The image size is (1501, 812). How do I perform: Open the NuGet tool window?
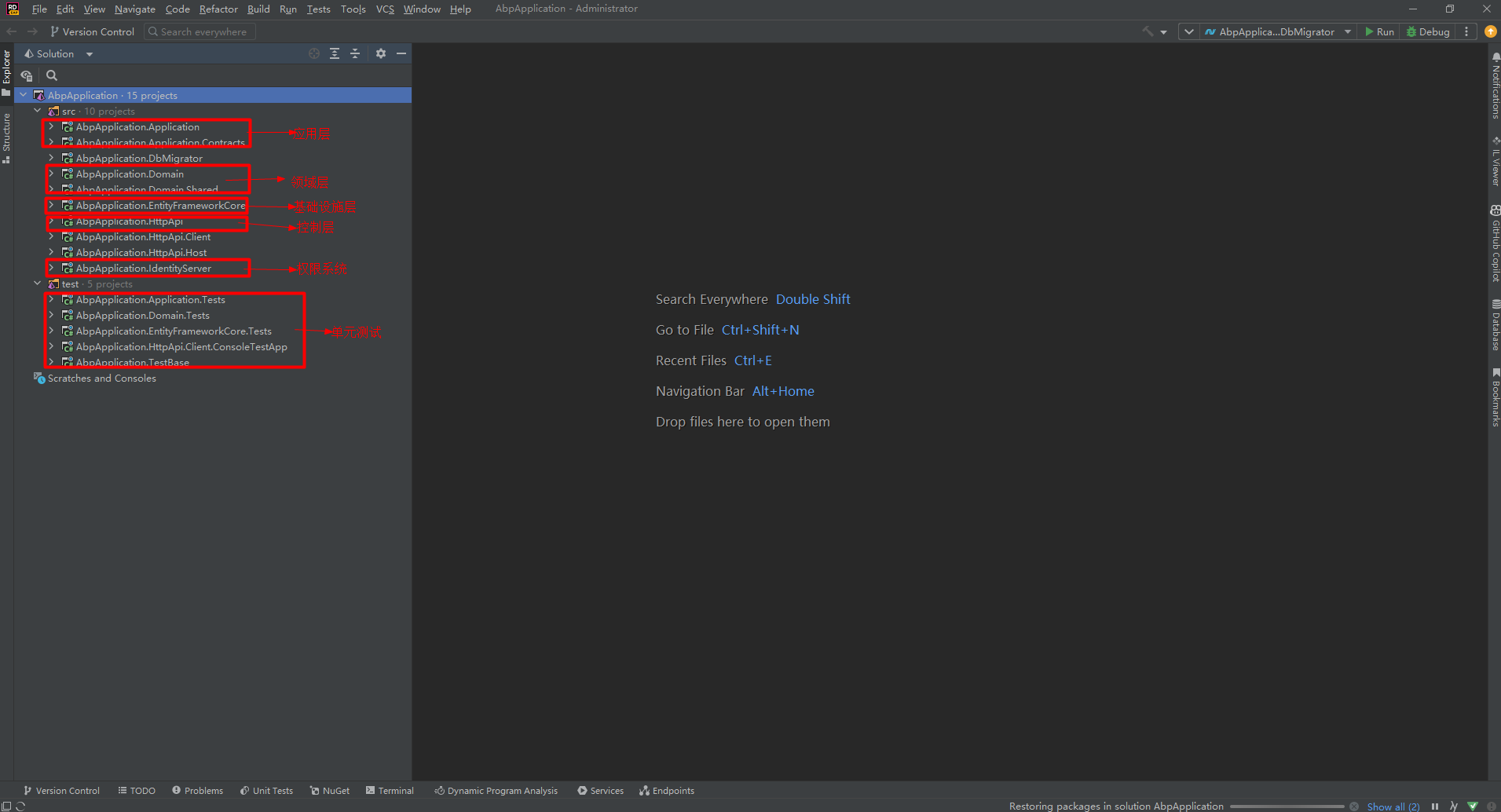click(x=330, y=791)
